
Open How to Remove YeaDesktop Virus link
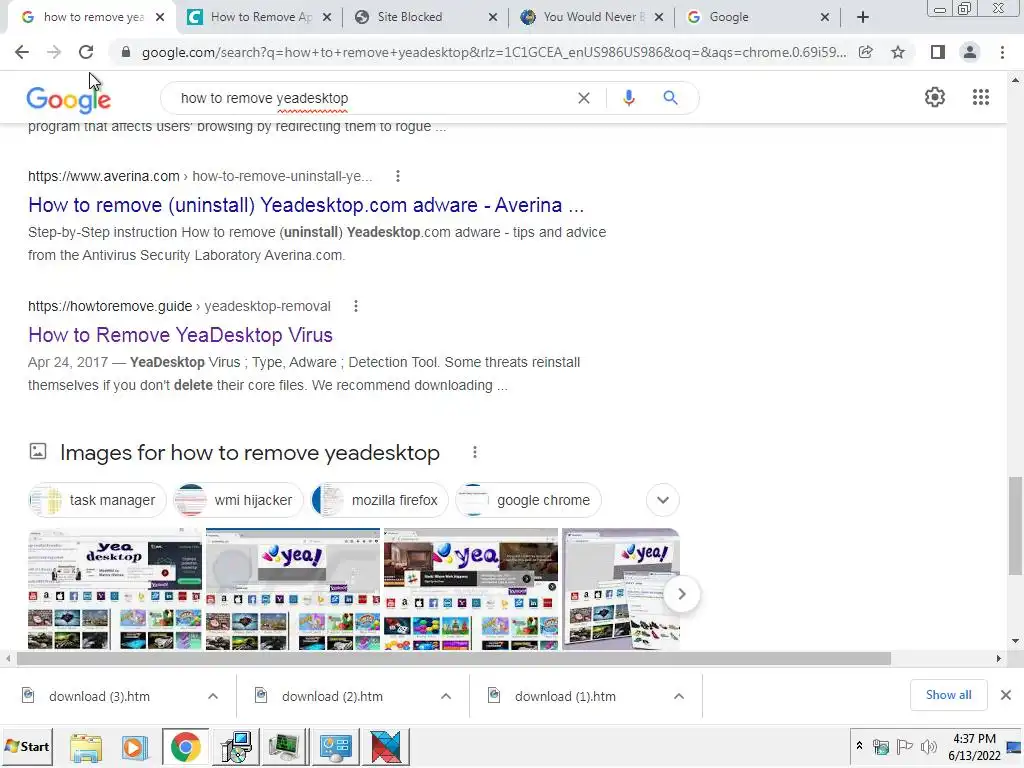[x=180, y=335]
